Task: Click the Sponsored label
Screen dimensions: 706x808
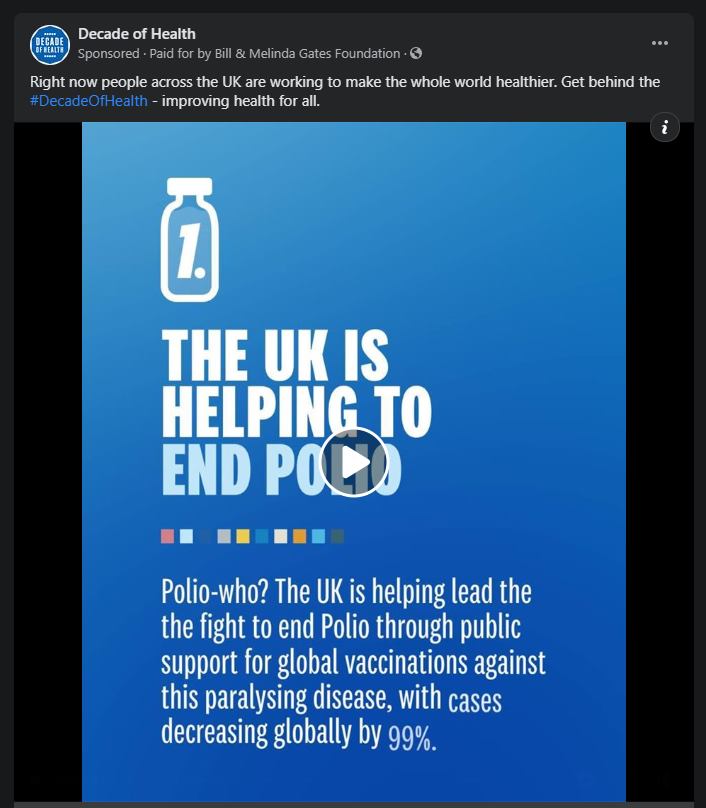Action: (109, 54)
